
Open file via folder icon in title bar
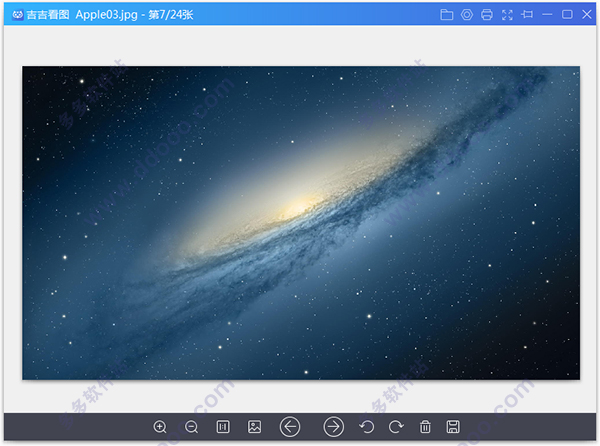447,15
